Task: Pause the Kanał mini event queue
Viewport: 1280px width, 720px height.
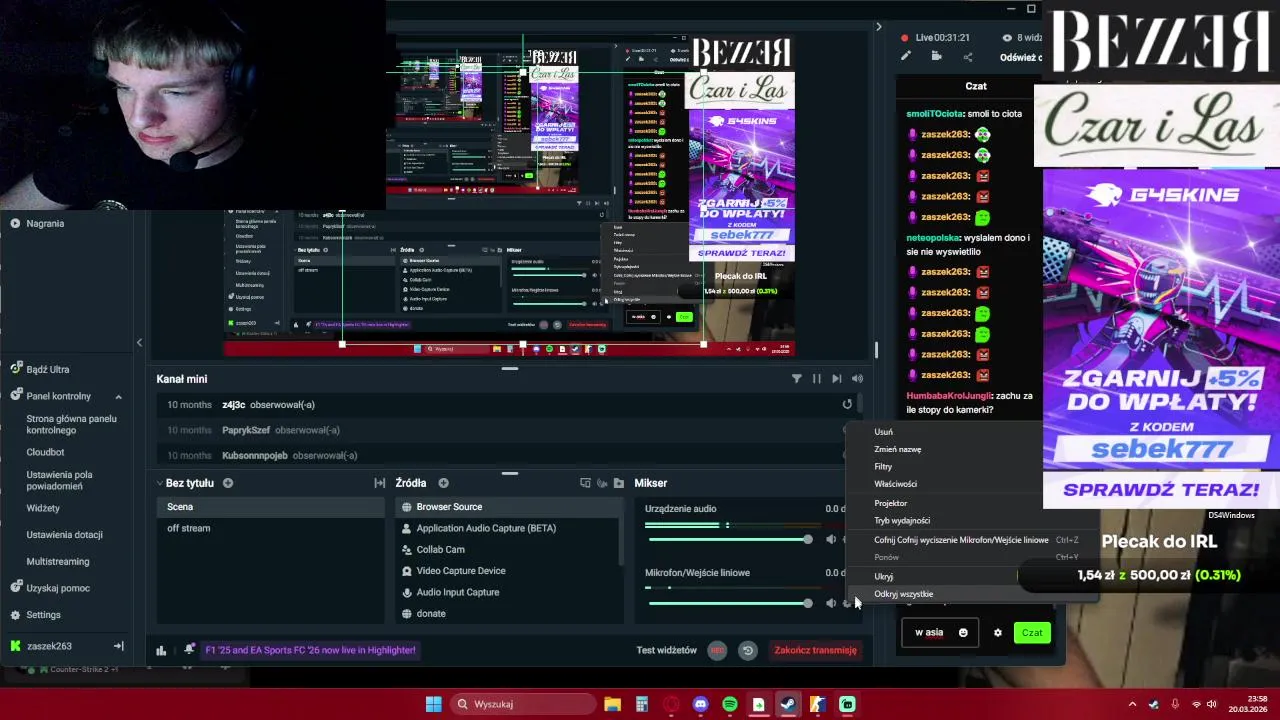Action: 816,379
